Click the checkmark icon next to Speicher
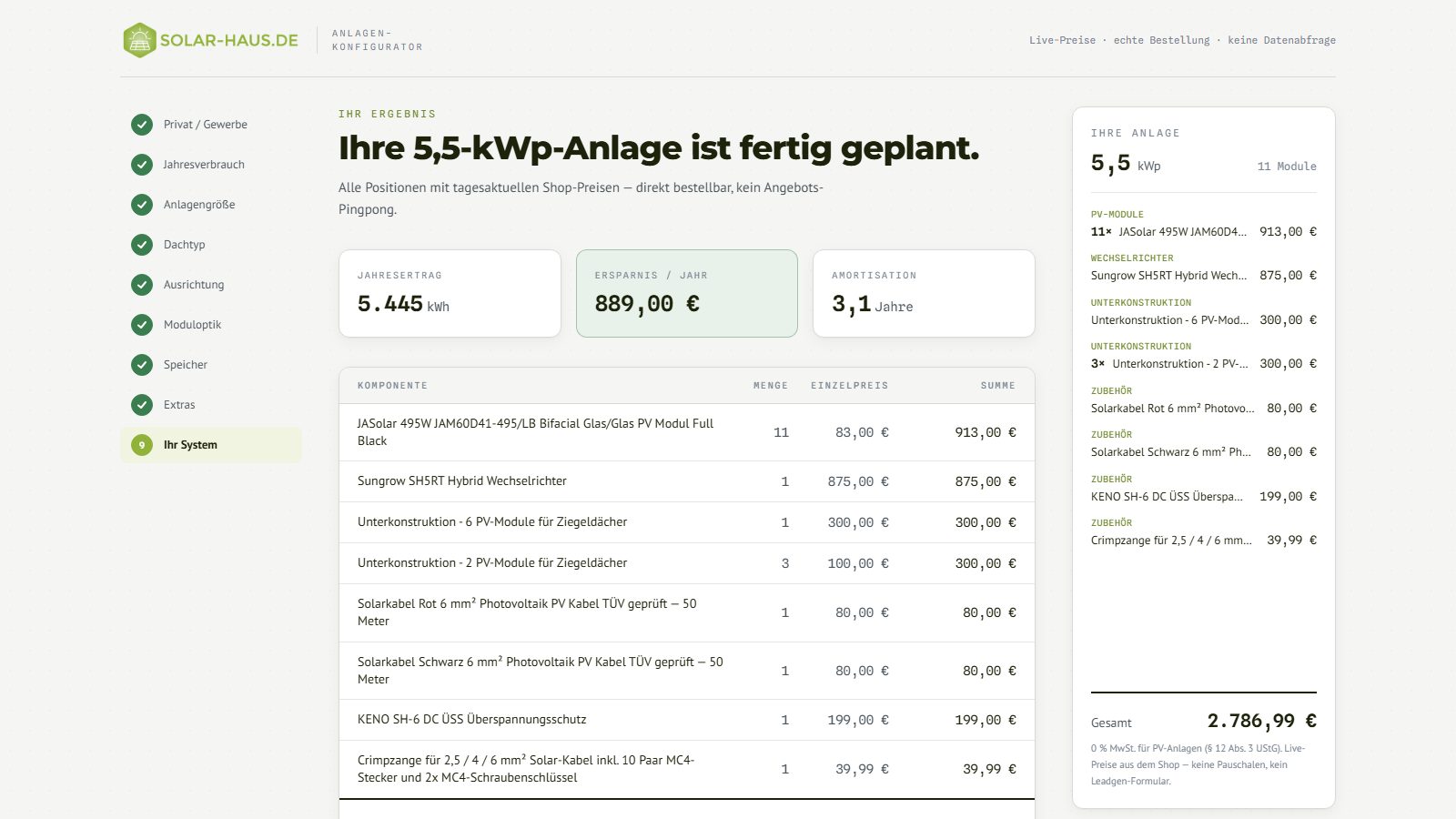 point(142,365)
